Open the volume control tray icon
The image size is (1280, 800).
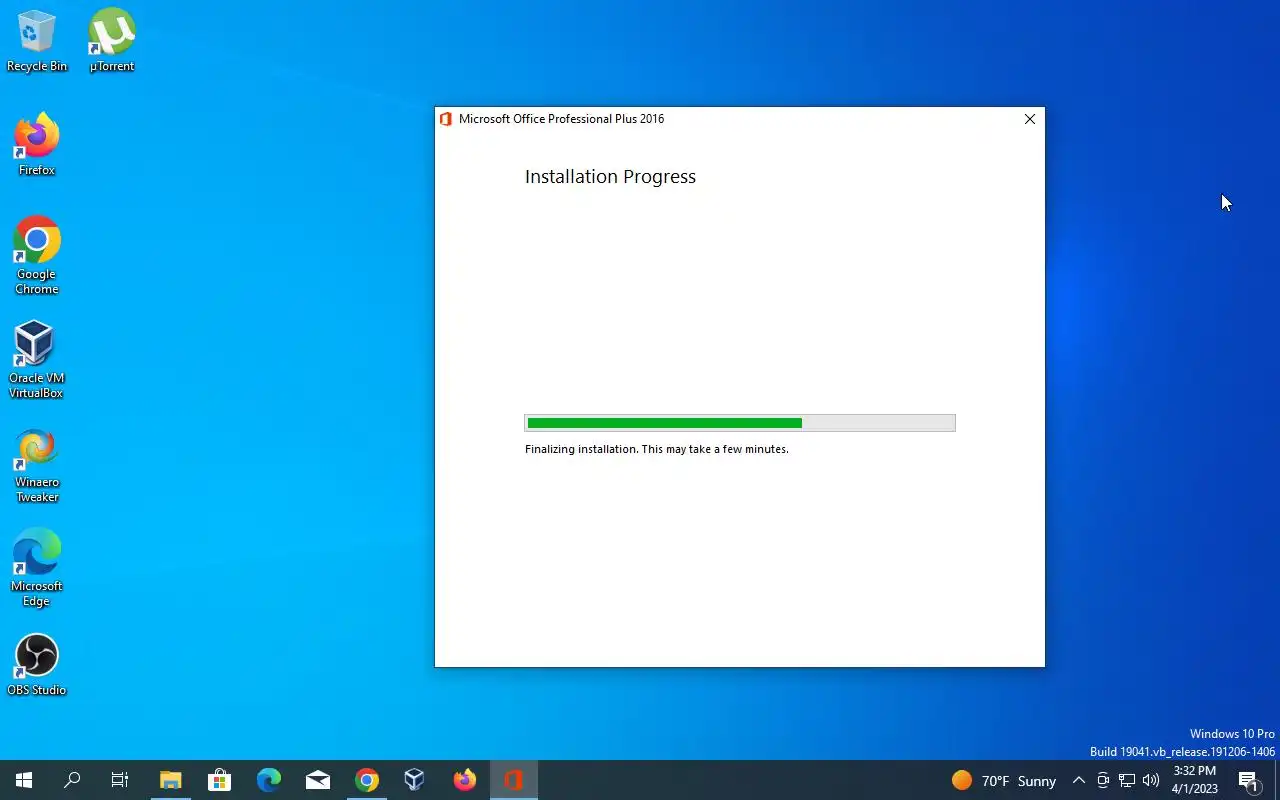(x=1151, y=780)
